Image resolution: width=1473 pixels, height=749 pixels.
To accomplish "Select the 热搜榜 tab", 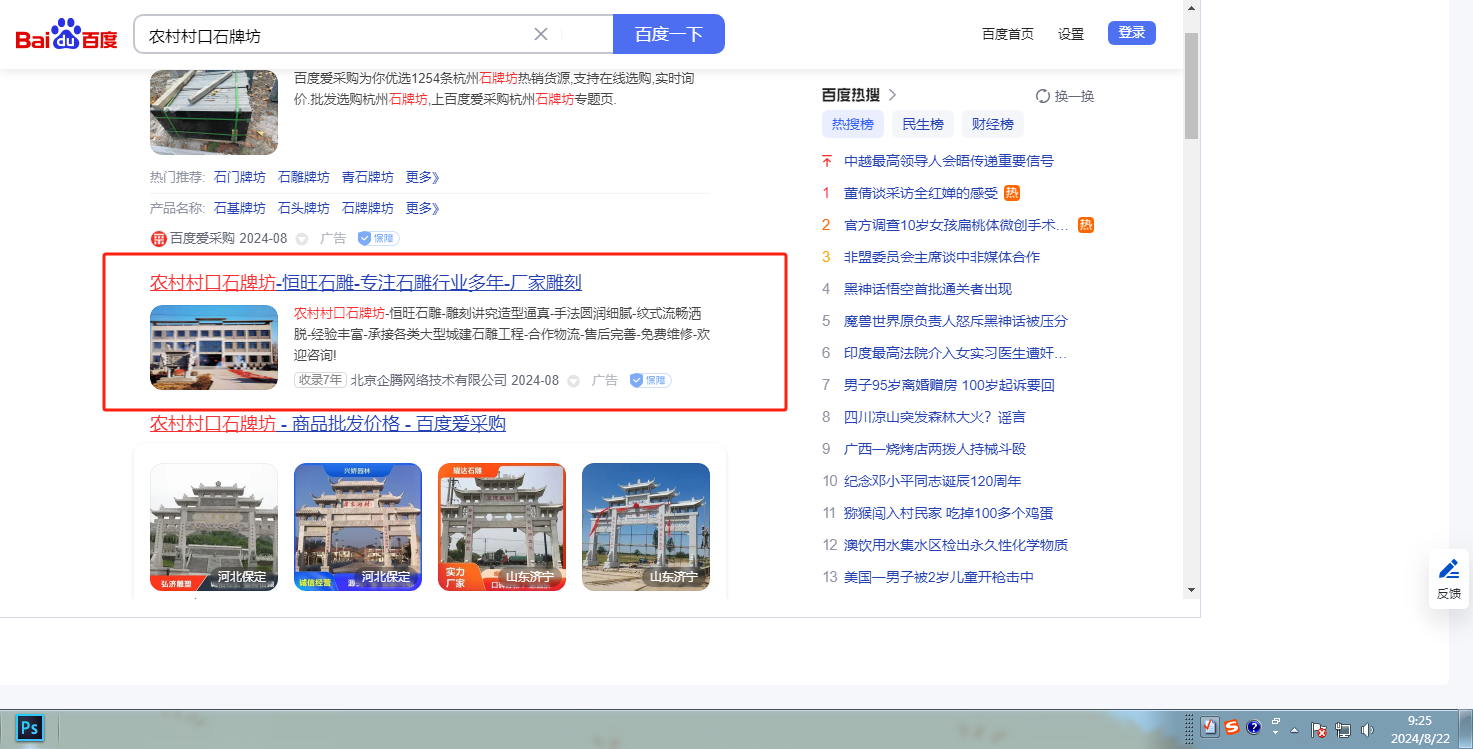I will [x=853, y=124].
